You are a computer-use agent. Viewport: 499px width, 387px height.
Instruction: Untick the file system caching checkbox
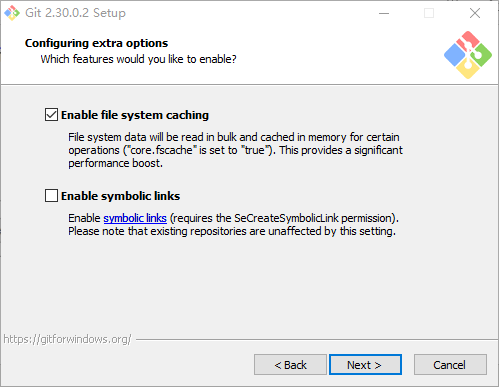(x=51, y=115)
